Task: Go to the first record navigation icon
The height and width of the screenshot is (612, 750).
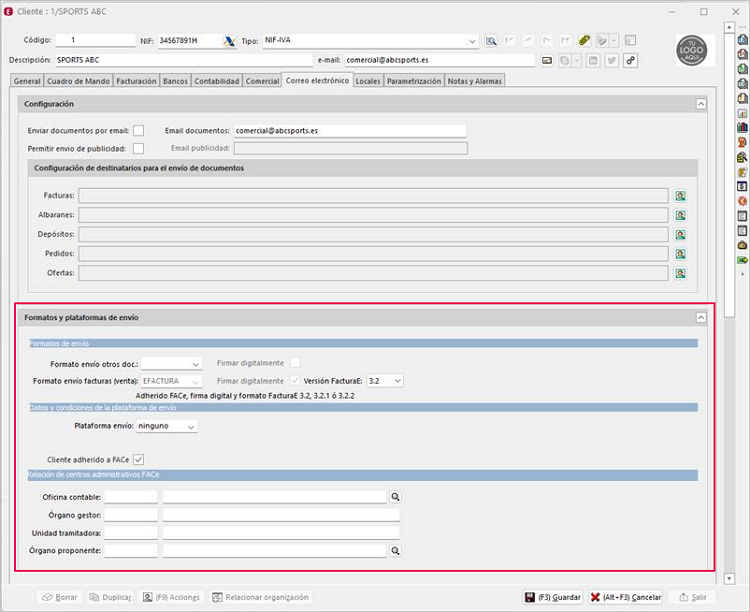Action: 509,40
